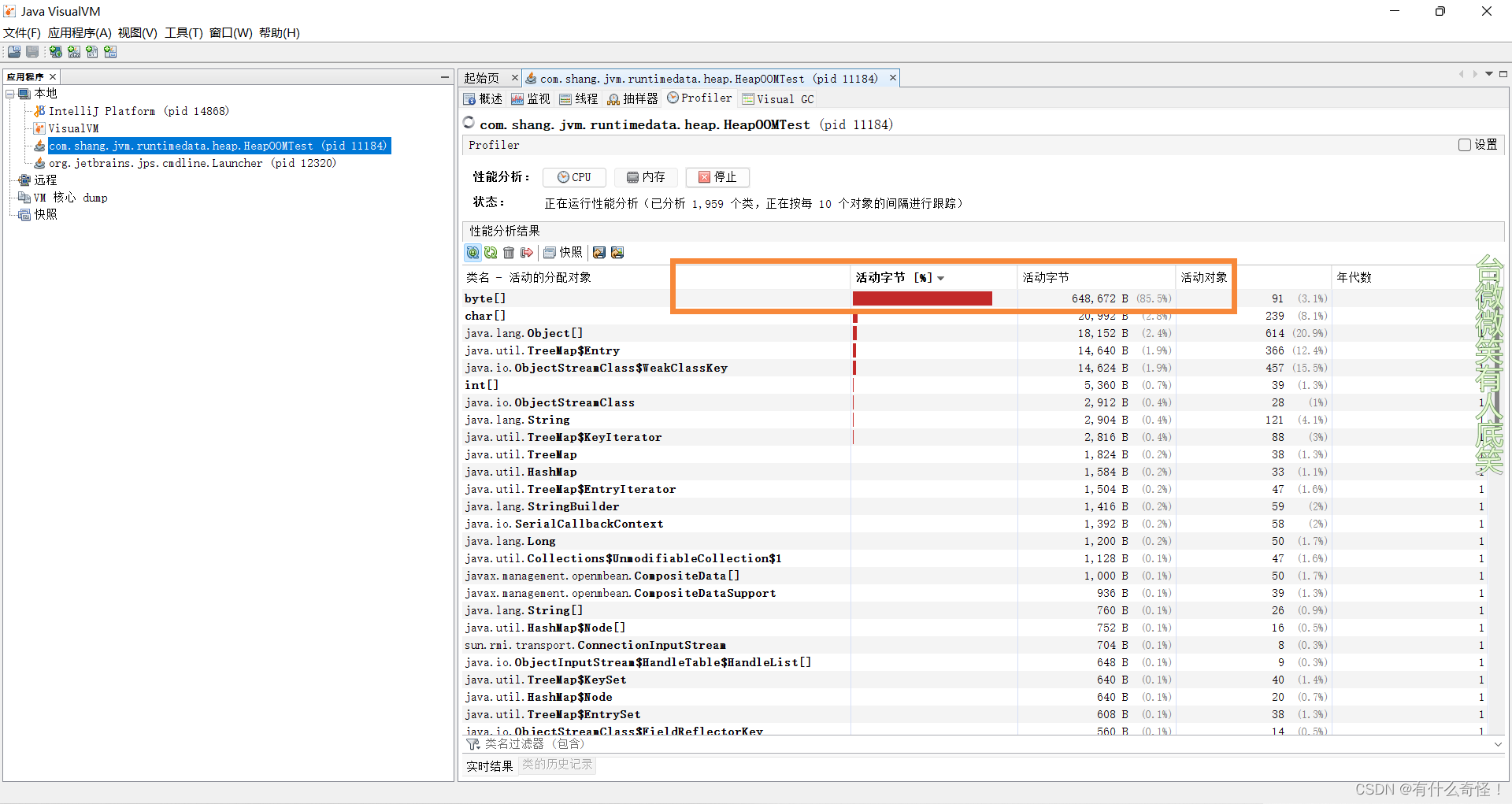This screenshot has height=804, width=1512.
Task: Open the 文件(F) menu
Action: click(x=22, y=33)
